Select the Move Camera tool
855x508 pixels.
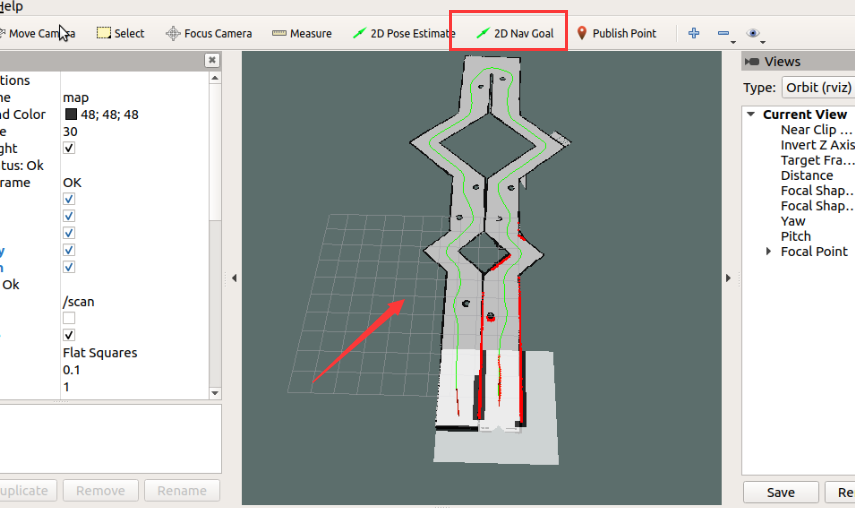[37, 33]
